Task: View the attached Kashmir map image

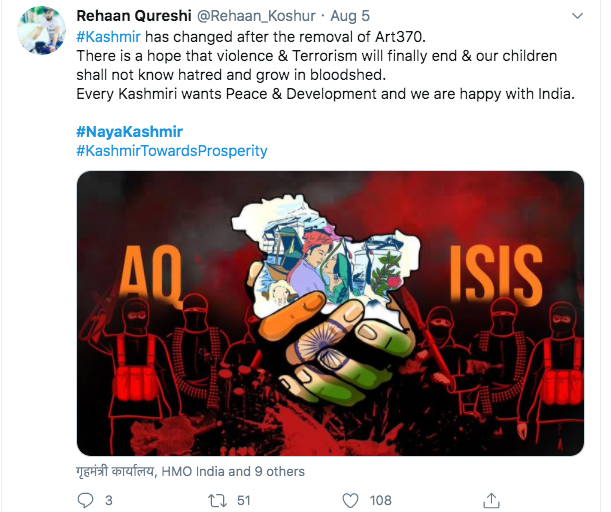Action: click(x=330, y=313)
